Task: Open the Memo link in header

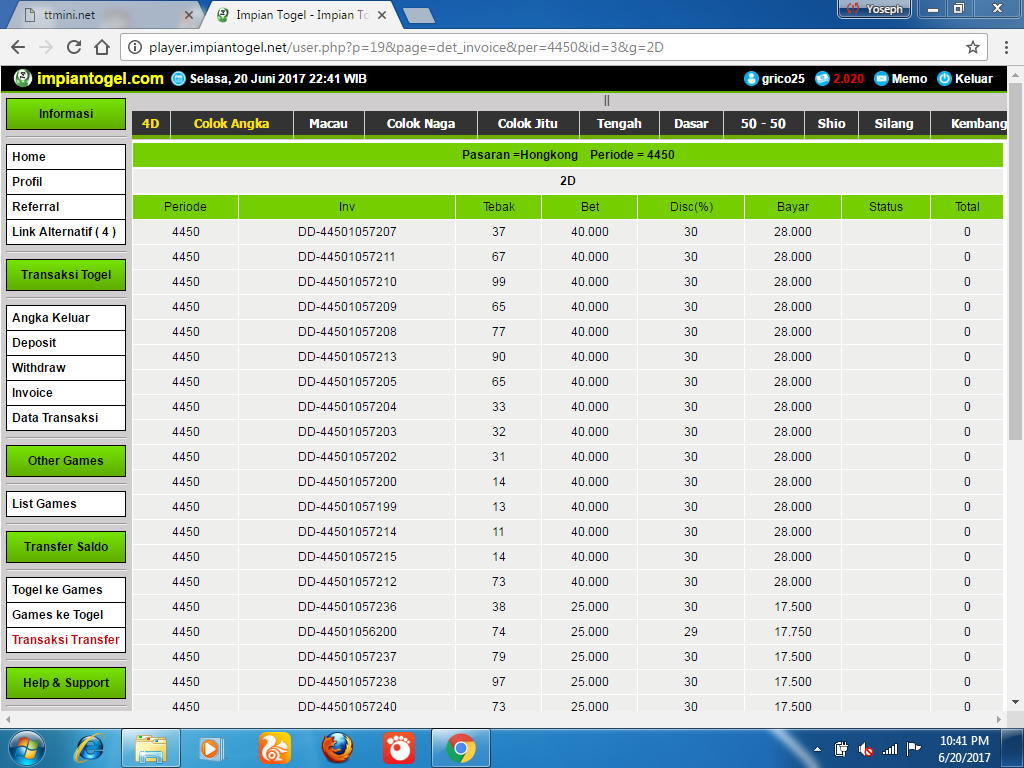Action: click(x=900, y=78)
